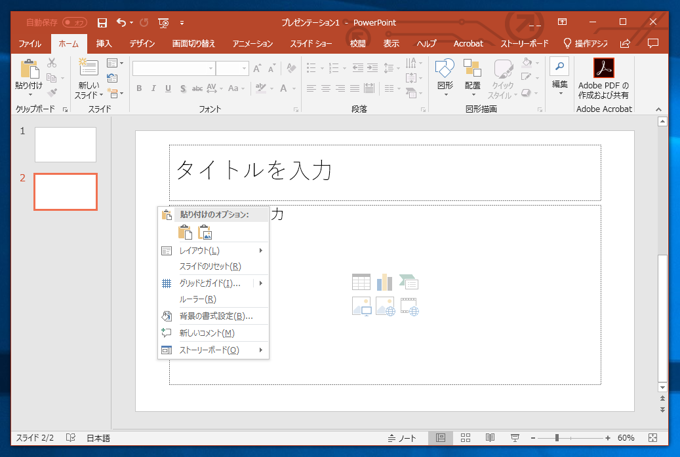Choose 新しいコメント in context menu
Screen dimensions: 680x457
(x=206, y=333)
